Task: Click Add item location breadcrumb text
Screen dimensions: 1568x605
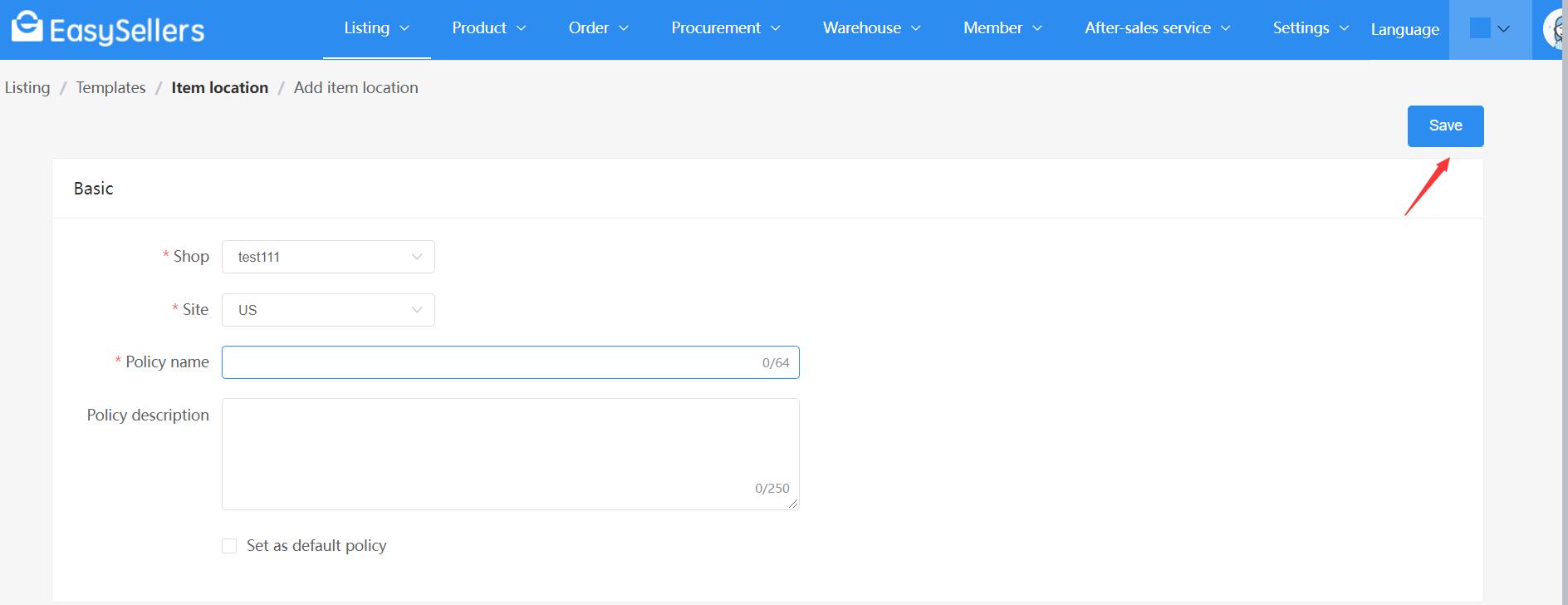Action: (x=356, y=87)
